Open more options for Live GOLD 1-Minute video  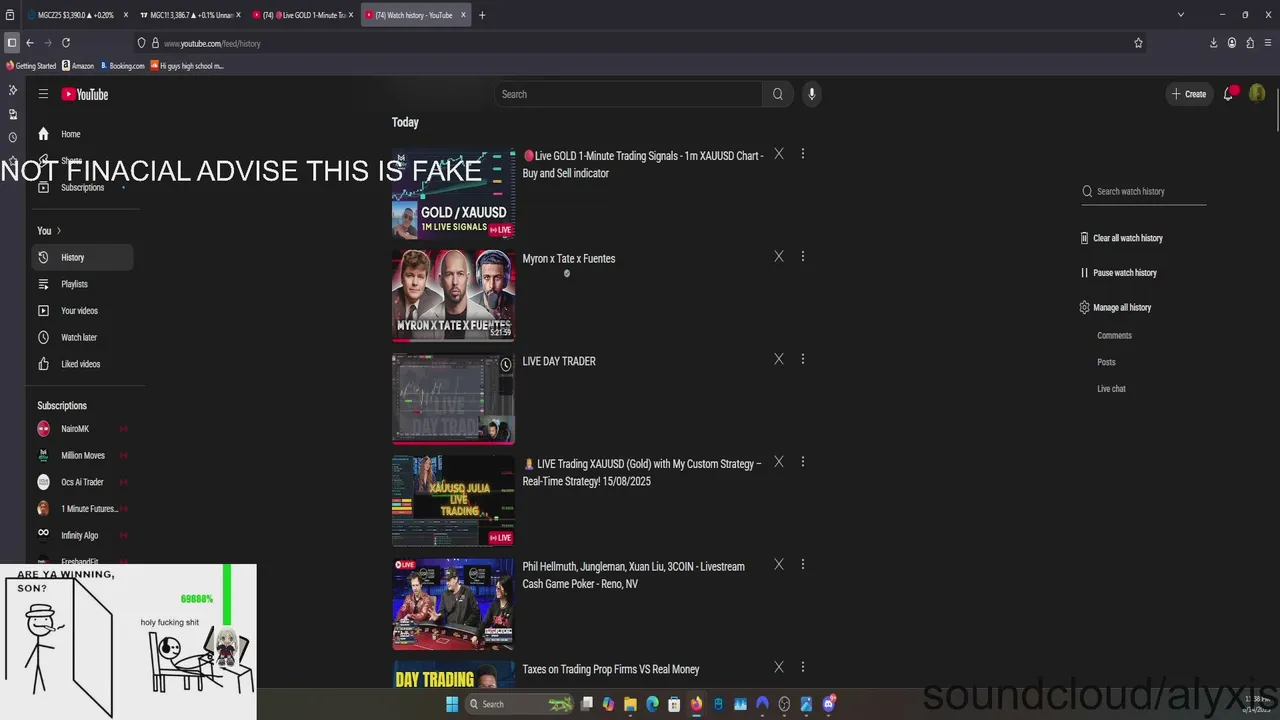tap(802, 154)
